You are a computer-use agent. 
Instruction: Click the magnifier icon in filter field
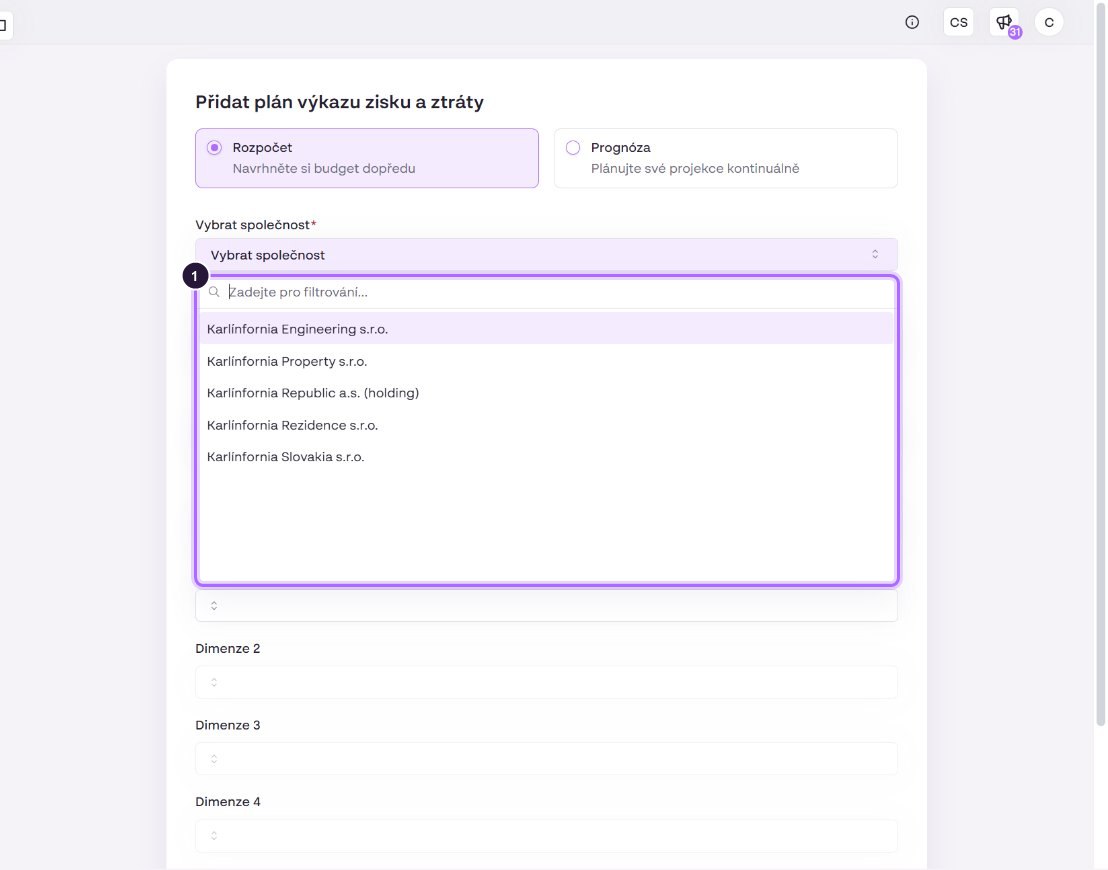pyautogui.click(x=214, y=292)
